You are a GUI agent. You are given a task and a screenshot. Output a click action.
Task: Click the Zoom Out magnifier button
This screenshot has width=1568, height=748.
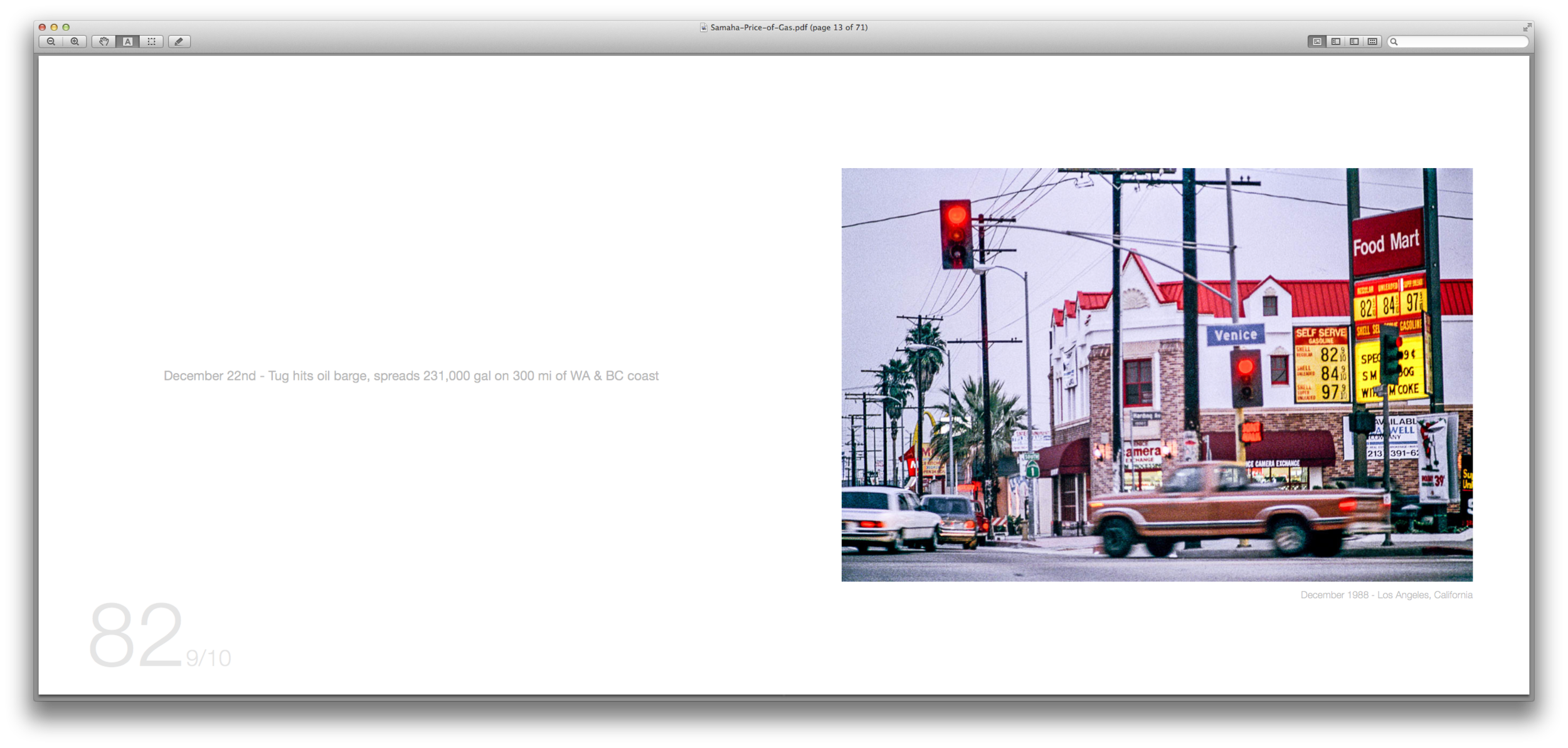point(51,41)
